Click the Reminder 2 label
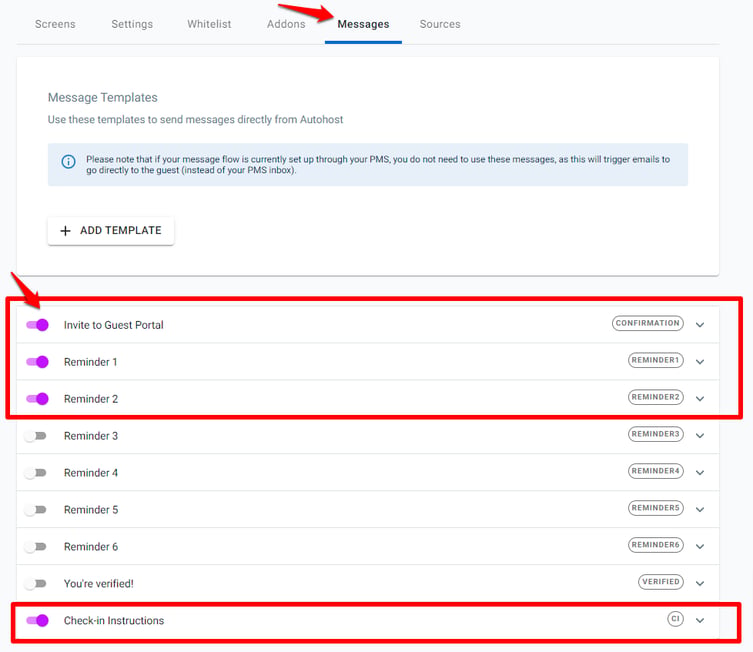Viewport: 753px width, 652px height. [x=91, y=399]
